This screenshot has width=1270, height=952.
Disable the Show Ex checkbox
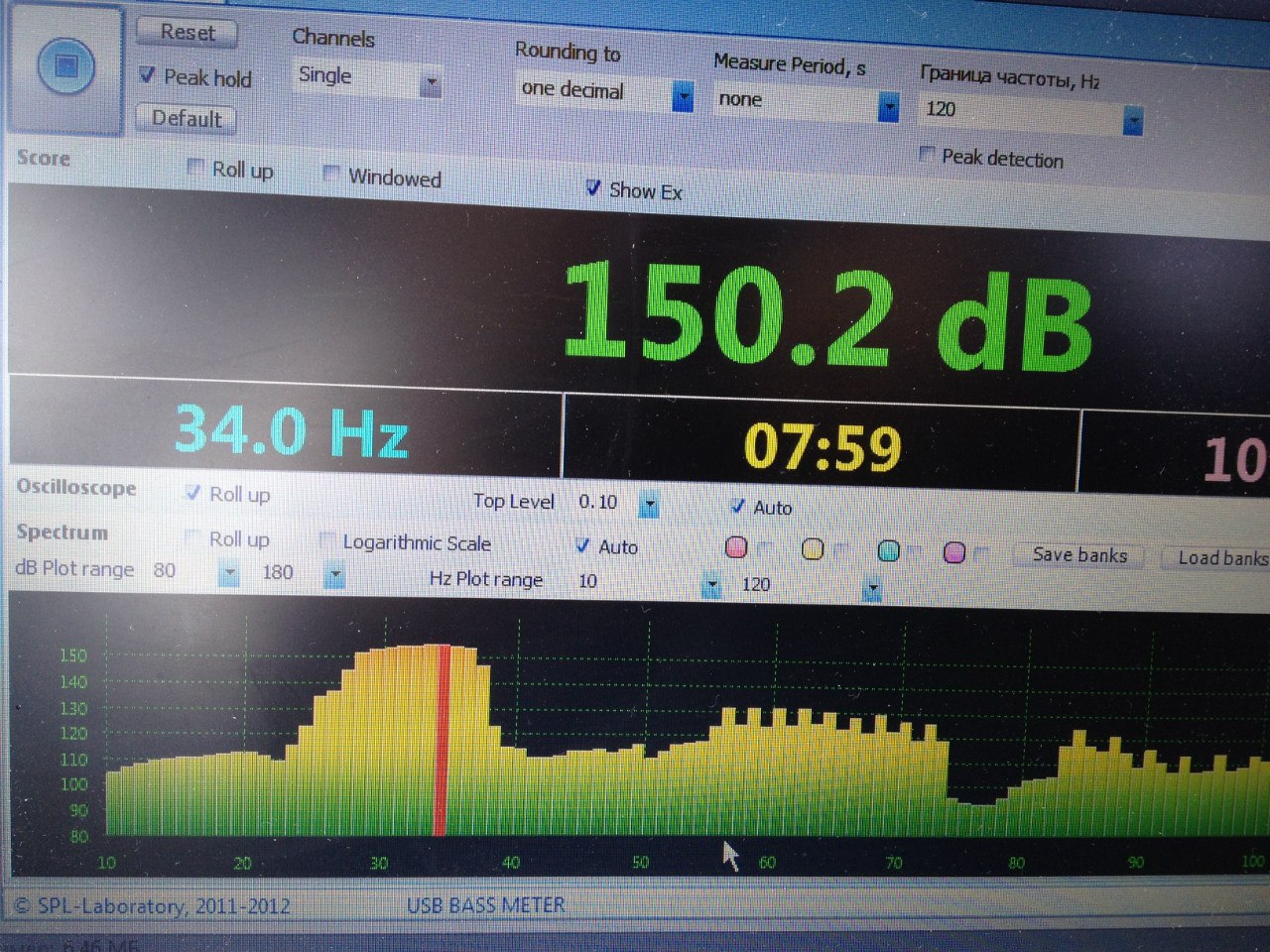pos(593,187)
